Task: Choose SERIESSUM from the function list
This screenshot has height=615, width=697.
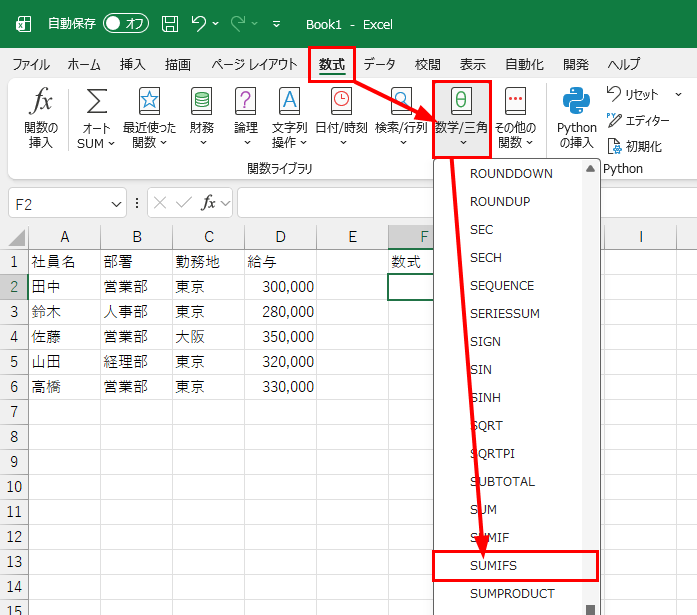Action: pos(509,314)
